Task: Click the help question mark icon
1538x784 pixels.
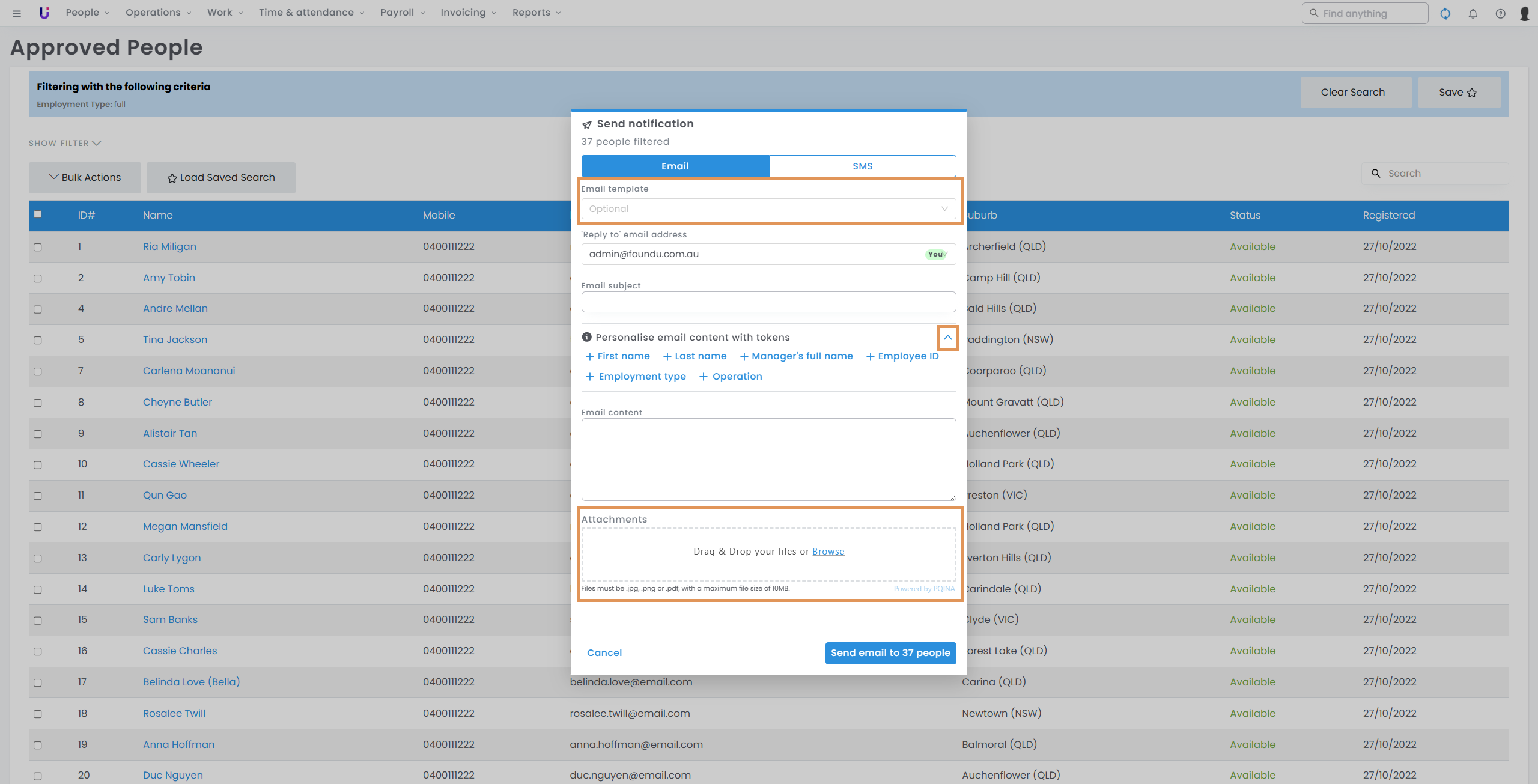Action: click(x=1500, y=13)
